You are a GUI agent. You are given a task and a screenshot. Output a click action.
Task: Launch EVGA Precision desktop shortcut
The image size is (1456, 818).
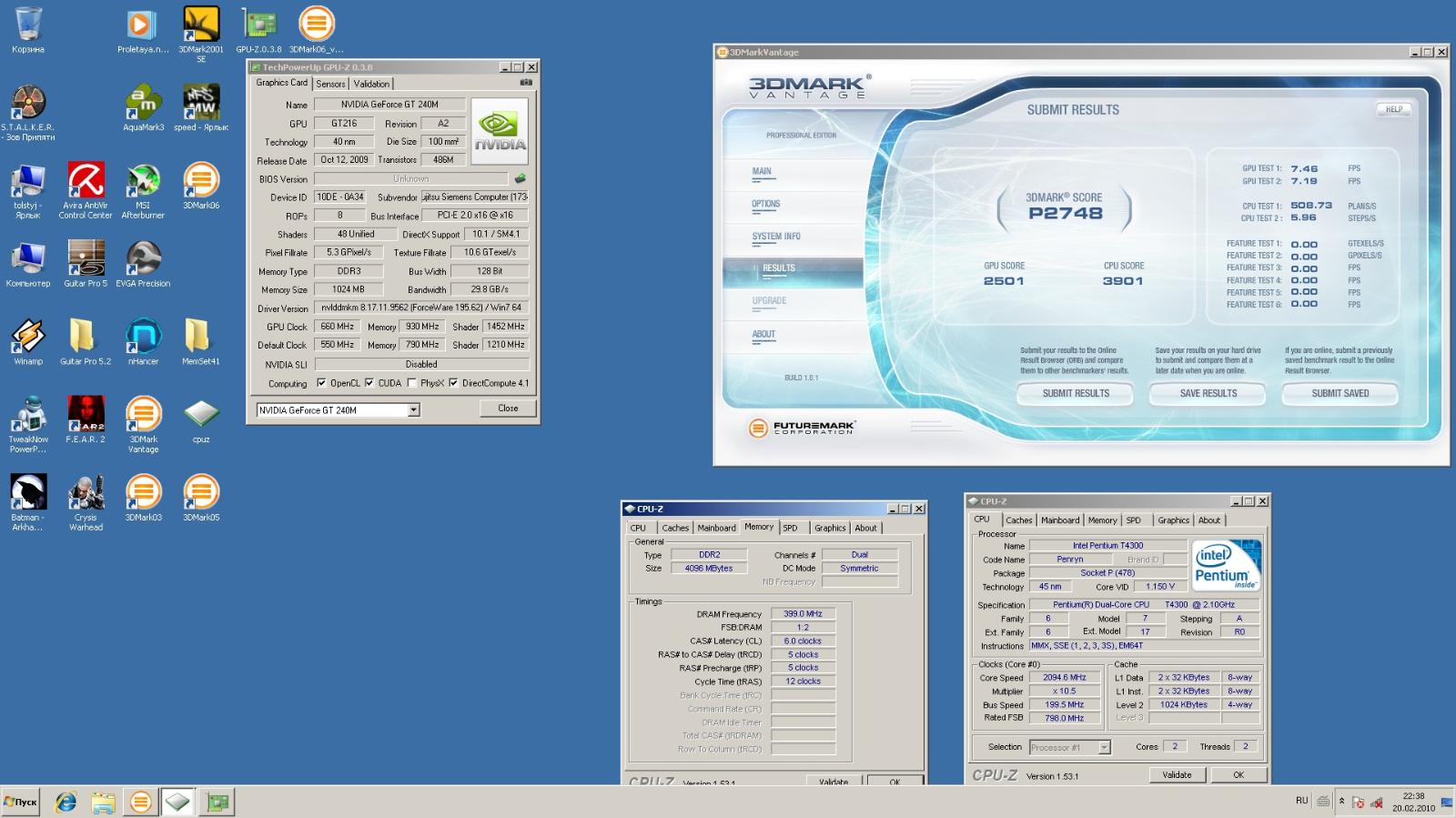(x=143, y=265)
